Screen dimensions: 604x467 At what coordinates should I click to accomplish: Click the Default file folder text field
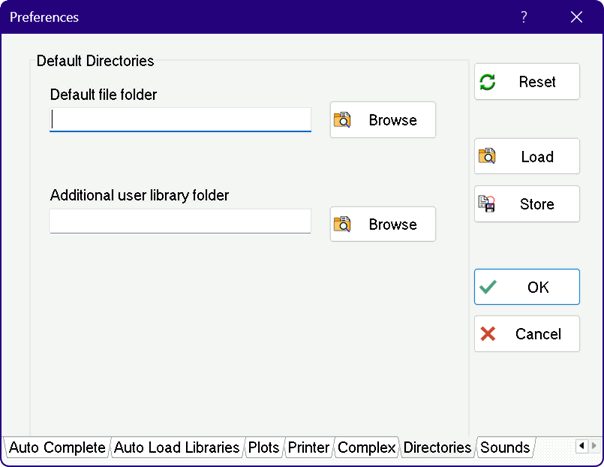180,120
